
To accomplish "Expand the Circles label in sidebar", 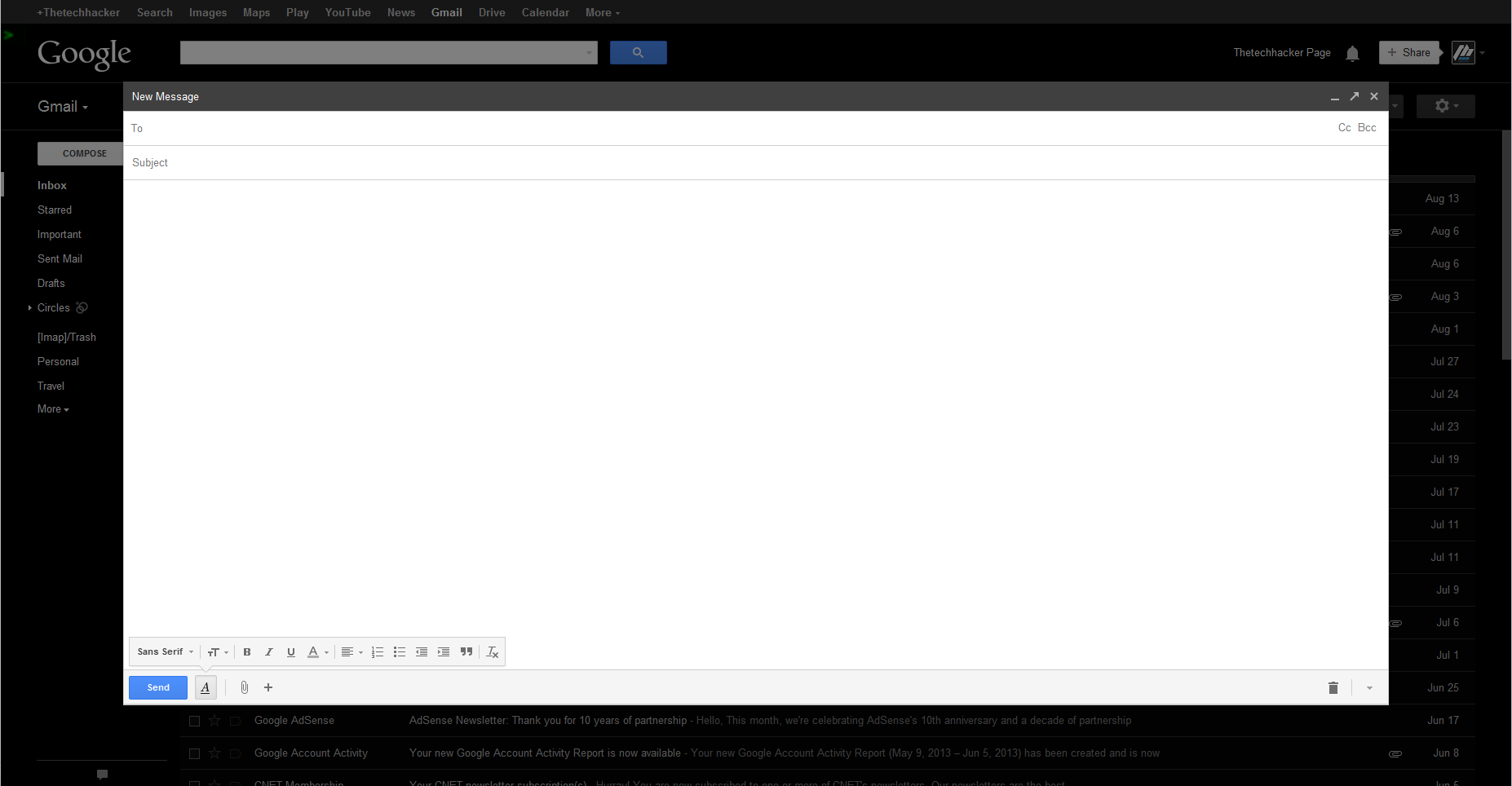I will click(30, 308).
